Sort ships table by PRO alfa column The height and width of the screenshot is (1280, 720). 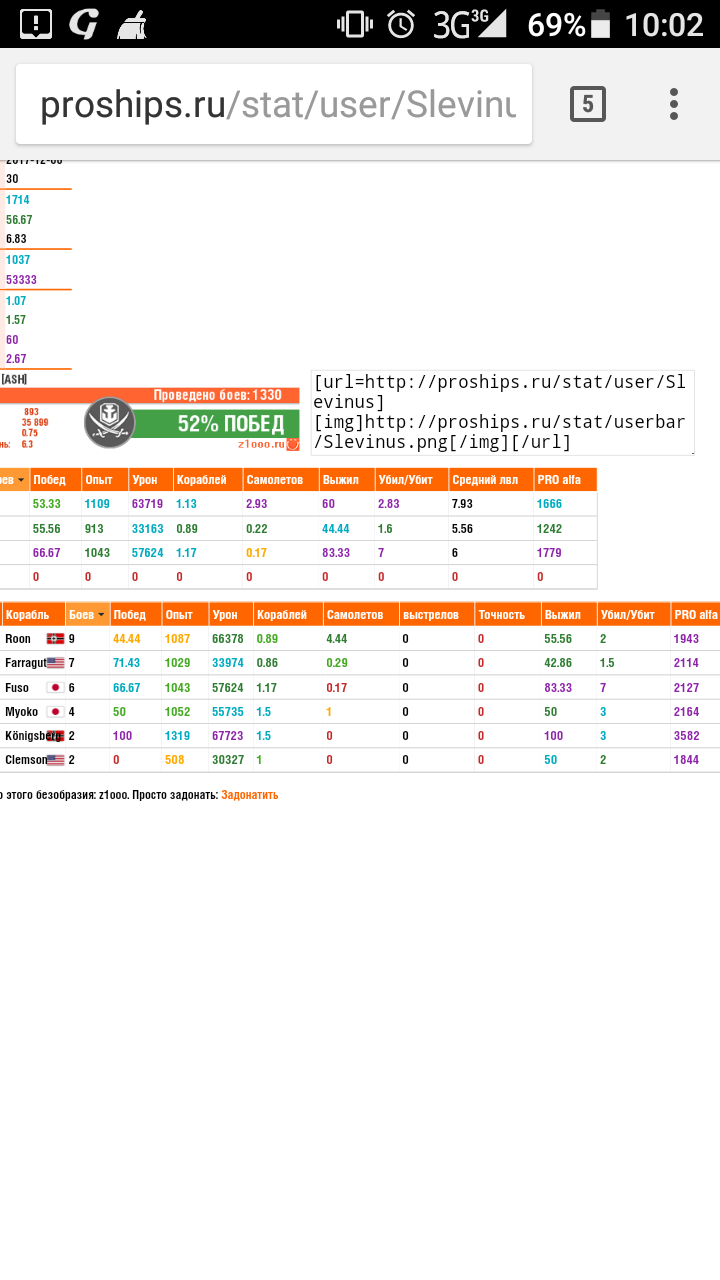pyautogui.click(x=695, y=615)
